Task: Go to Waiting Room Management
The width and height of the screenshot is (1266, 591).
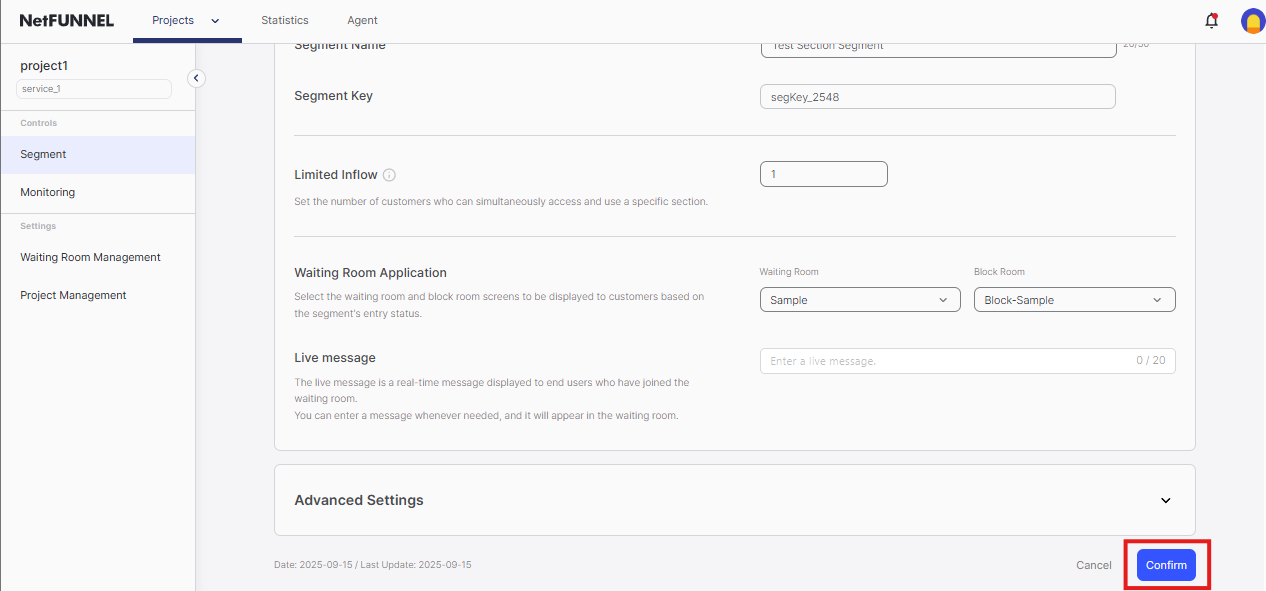Action: click(90, 257)
